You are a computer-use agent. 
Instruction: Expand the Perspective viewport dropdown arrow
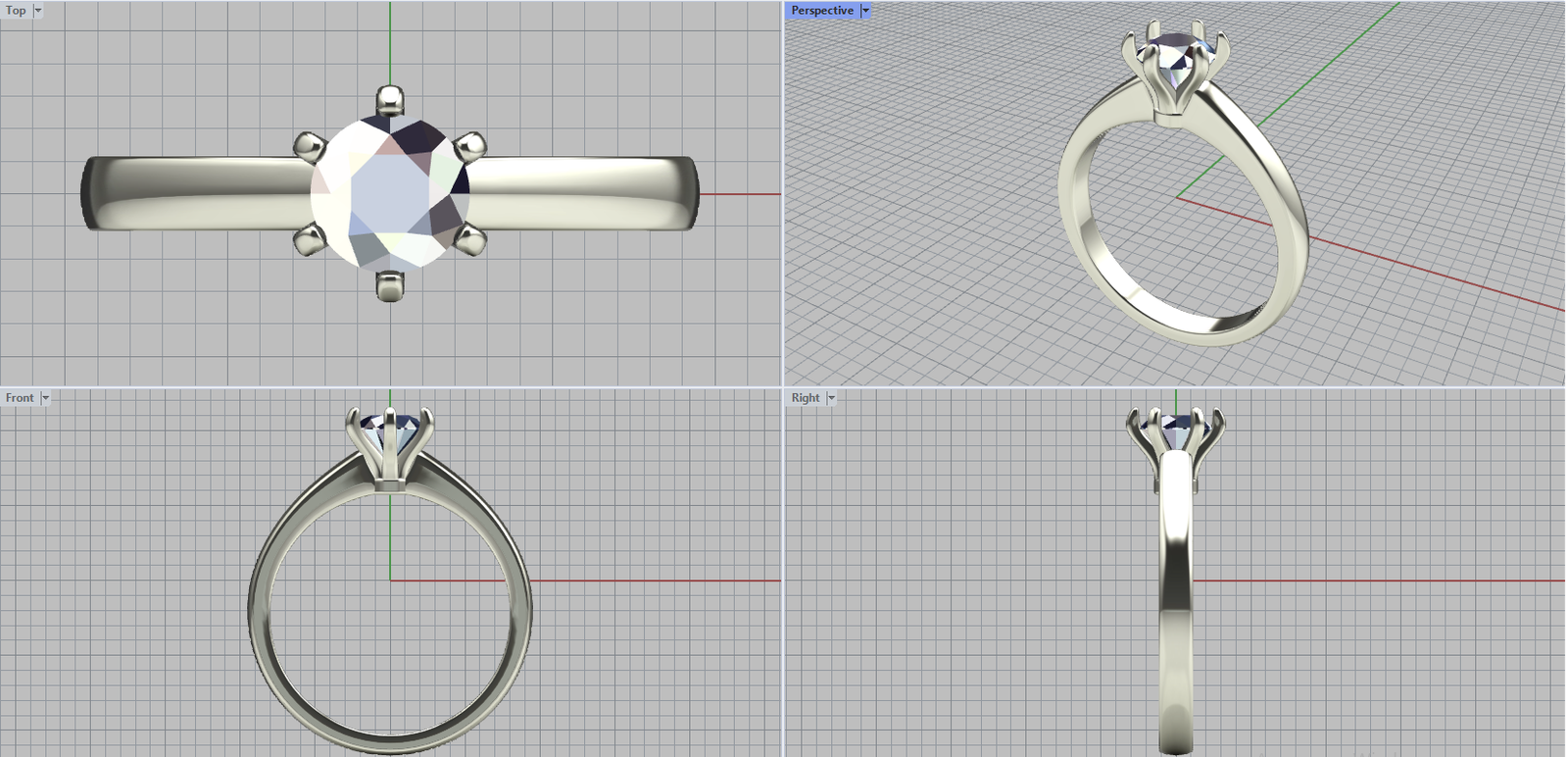[x=865, y=11]
